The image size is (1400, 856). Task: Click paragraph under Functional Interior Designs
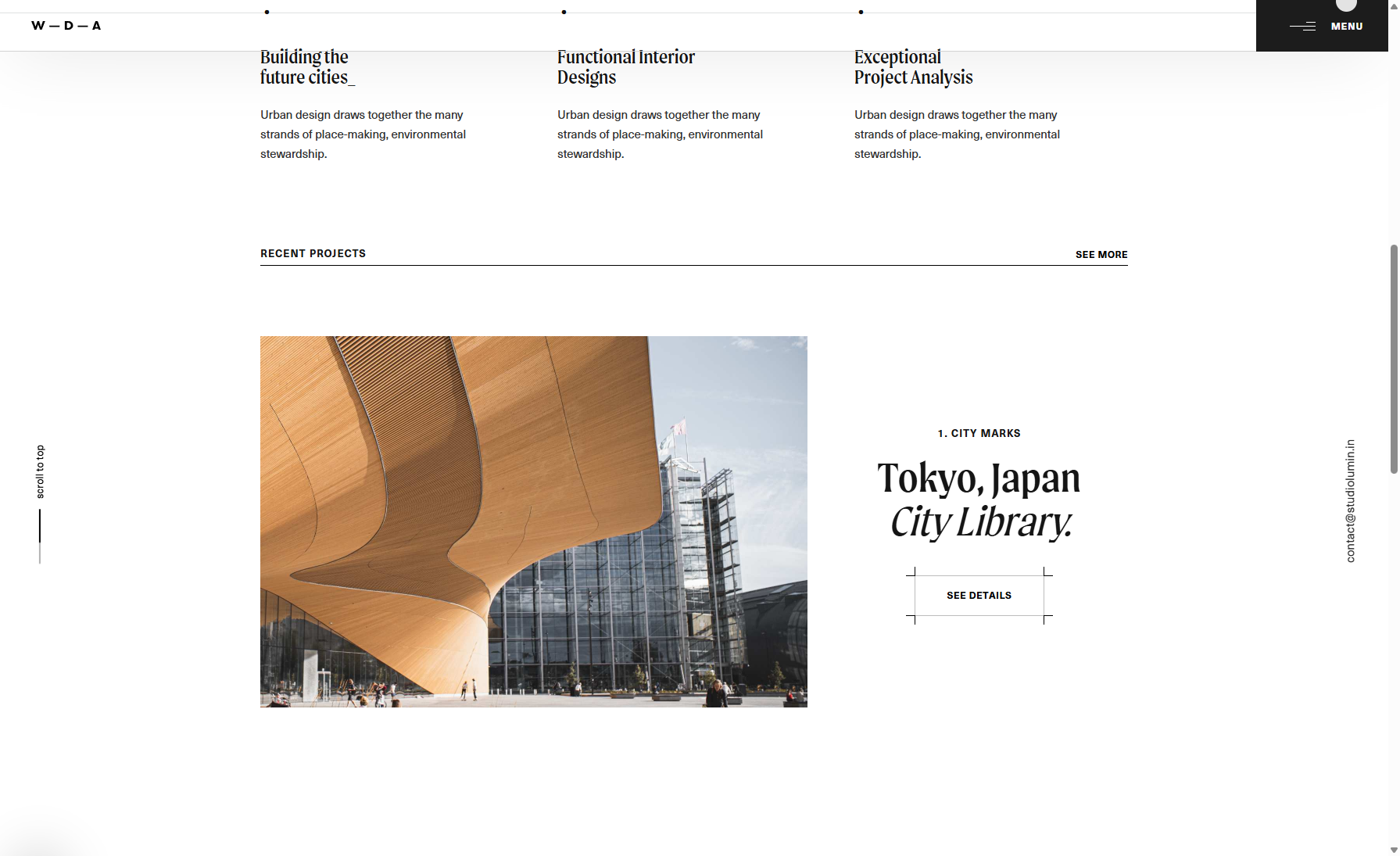661,134
